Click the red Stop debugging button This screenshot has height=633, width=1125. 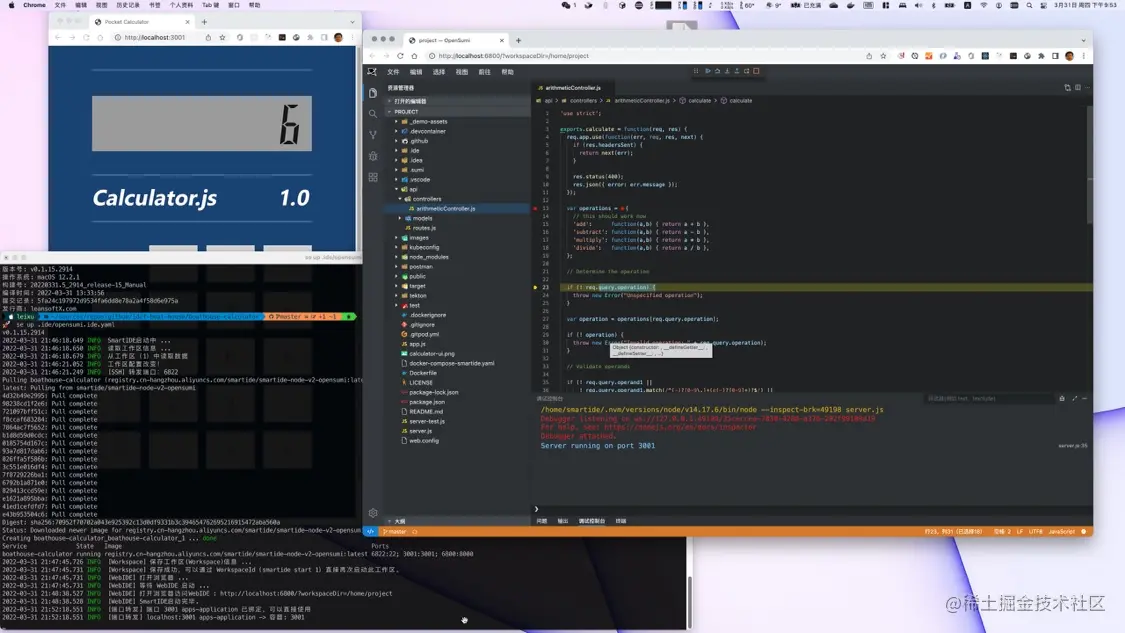pyautogui.click(x=756, y=71)
